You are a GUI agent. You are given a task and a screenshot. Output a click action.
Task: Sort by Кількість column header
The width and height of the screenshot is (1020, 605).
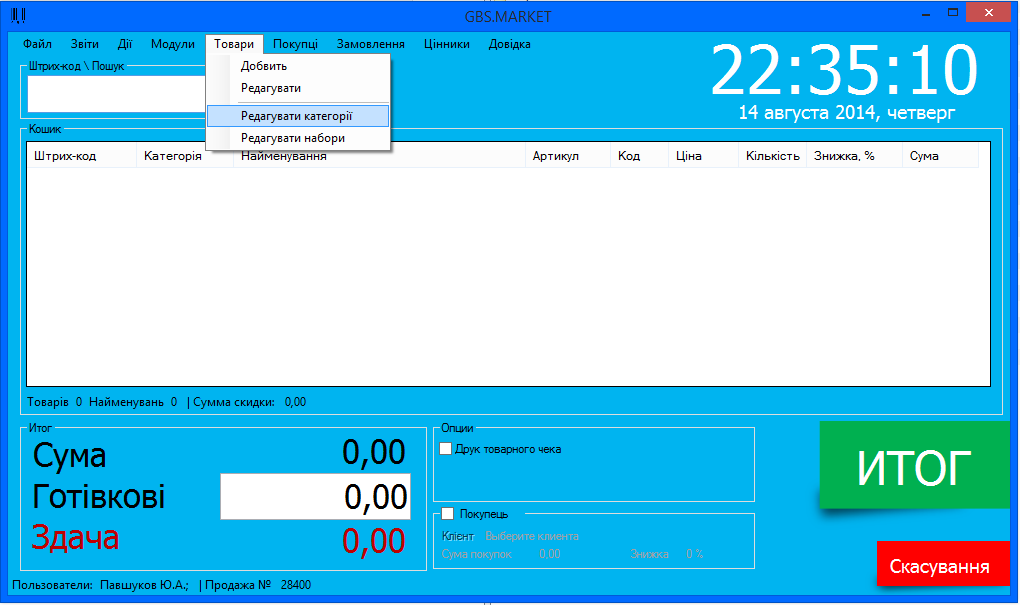click(772, 156)
